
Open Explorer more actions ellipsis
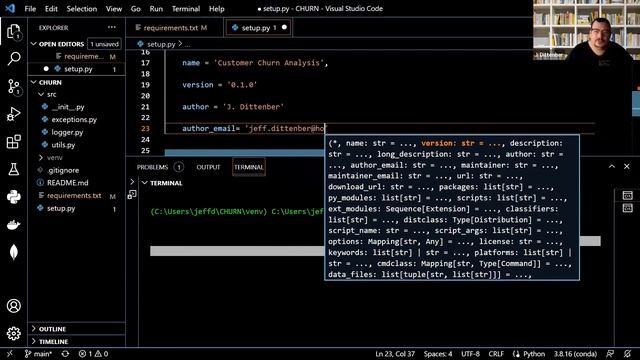pos(111,27)
